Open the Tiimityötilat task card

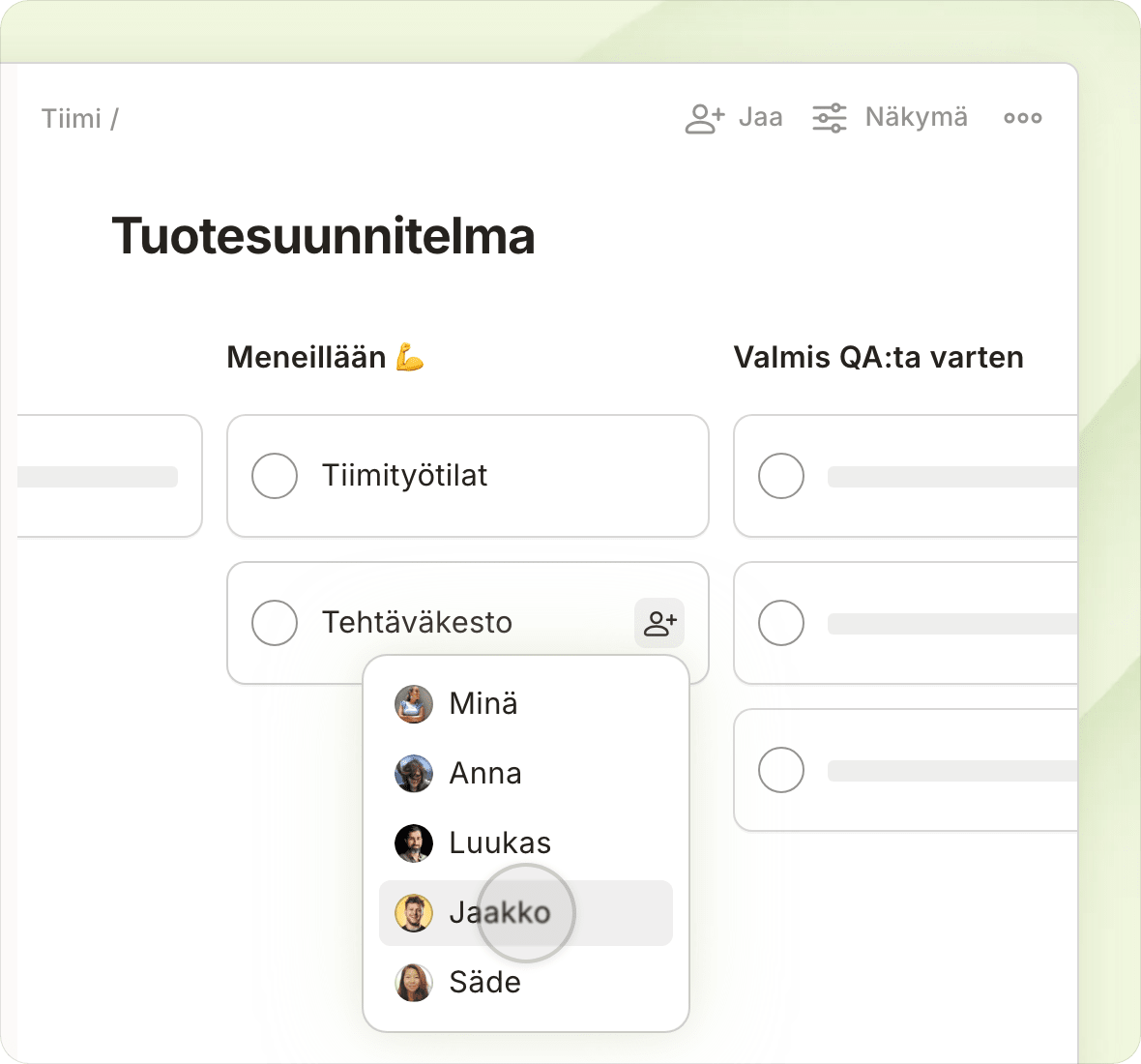tap(467, 476)
